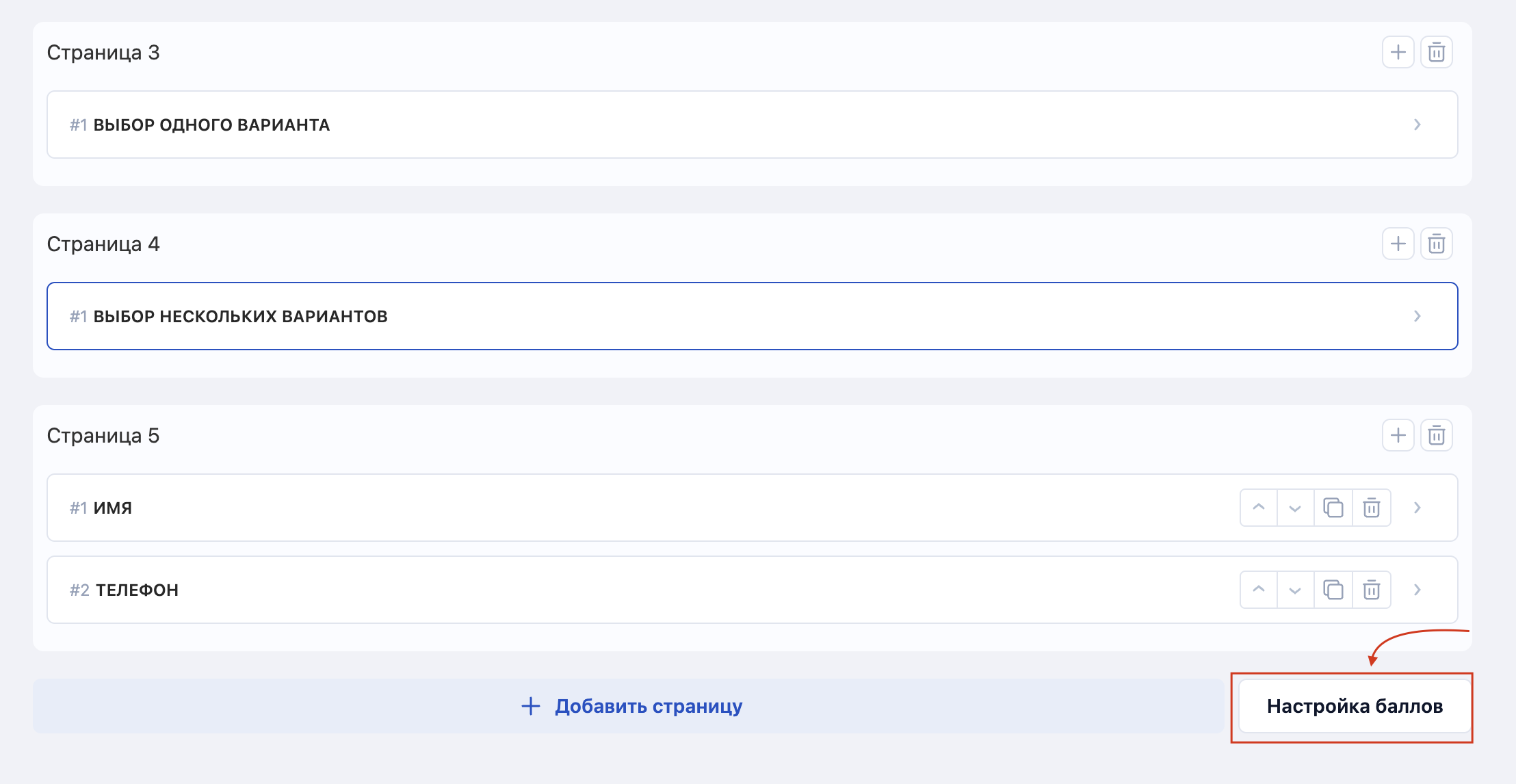Expand the Телефон field chevron

(x=1417, y=590)
